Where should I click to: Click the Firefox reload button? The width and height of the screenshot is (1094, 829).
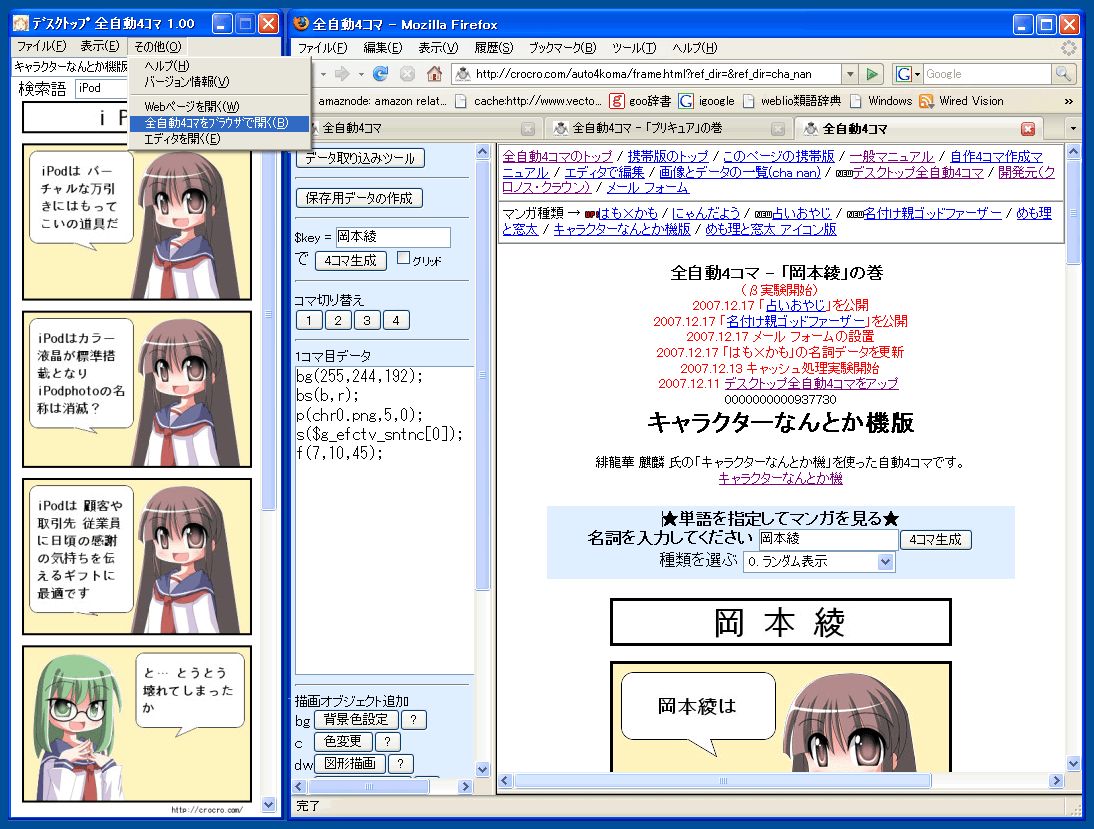380,73
